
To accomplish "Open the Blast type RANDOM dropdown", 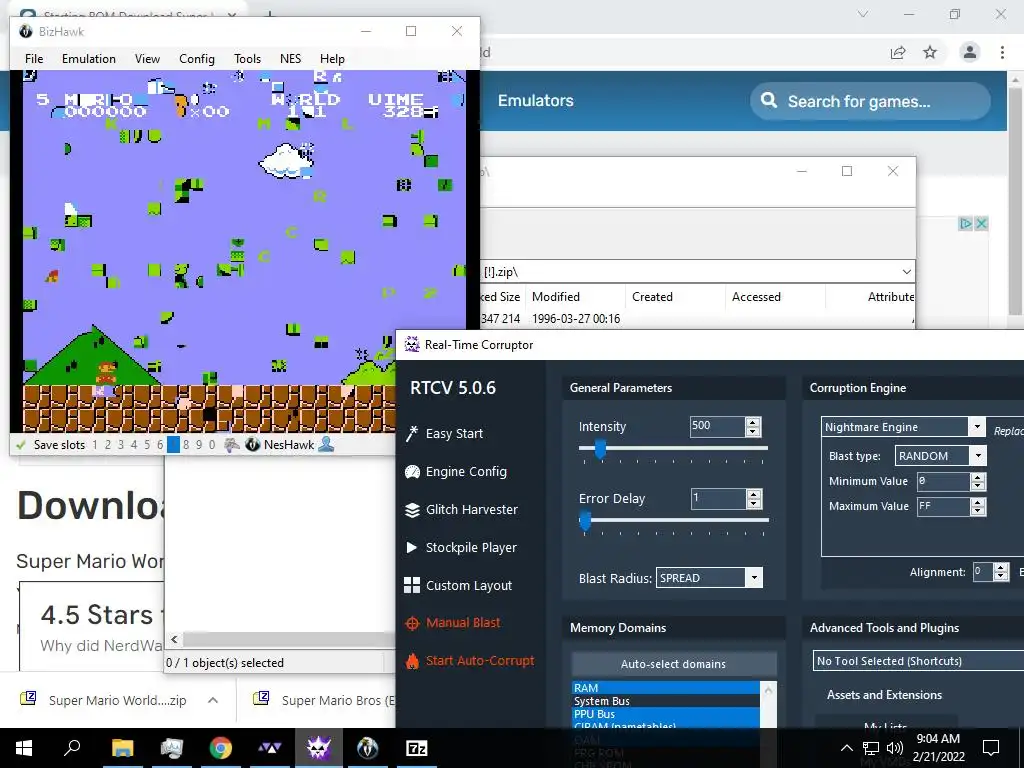I will [978, 456].
